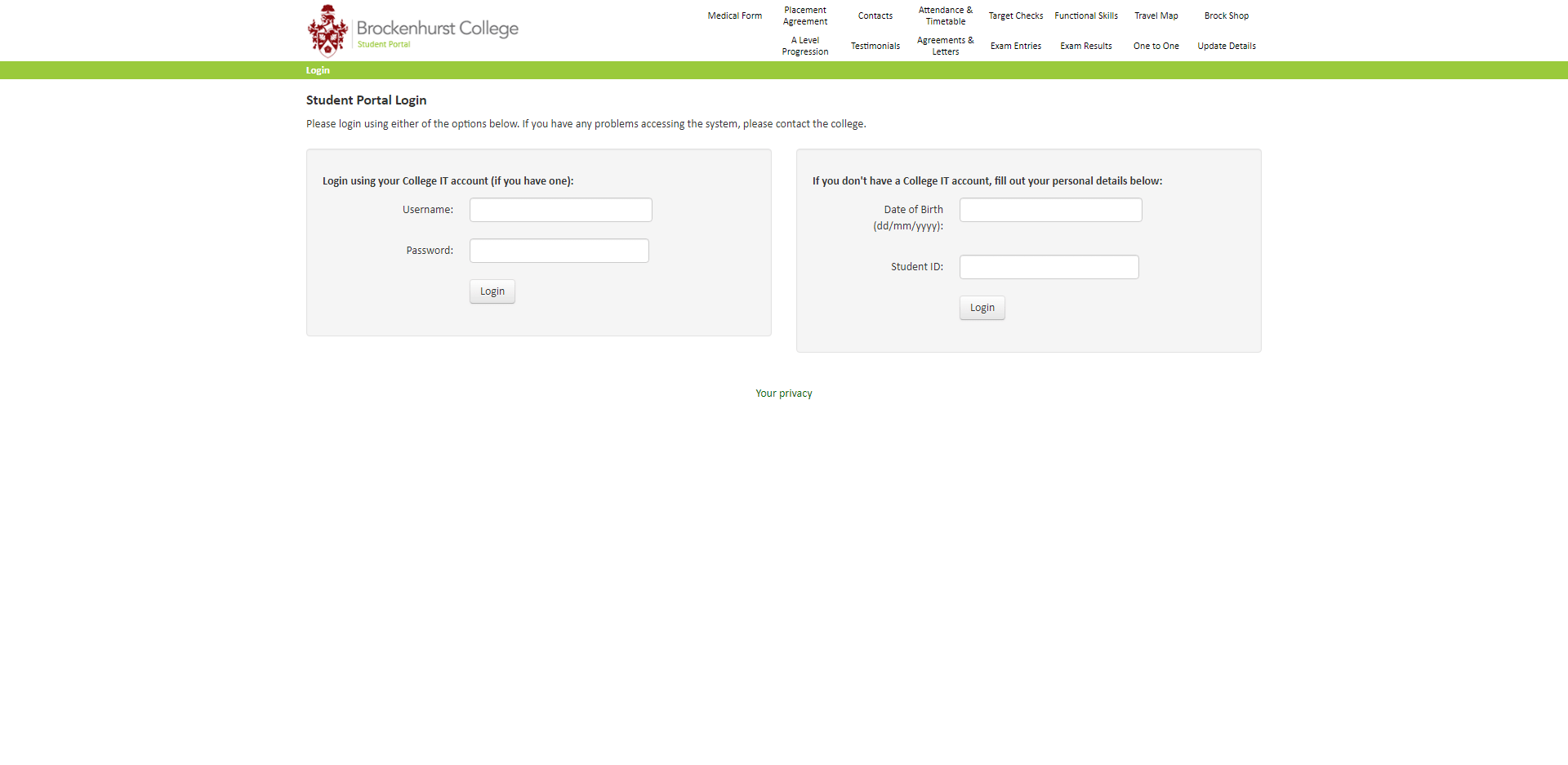Click the Login breadcrumb in the green bar
The width and height of the screenshot is (1568, 765).
[318, 71]
